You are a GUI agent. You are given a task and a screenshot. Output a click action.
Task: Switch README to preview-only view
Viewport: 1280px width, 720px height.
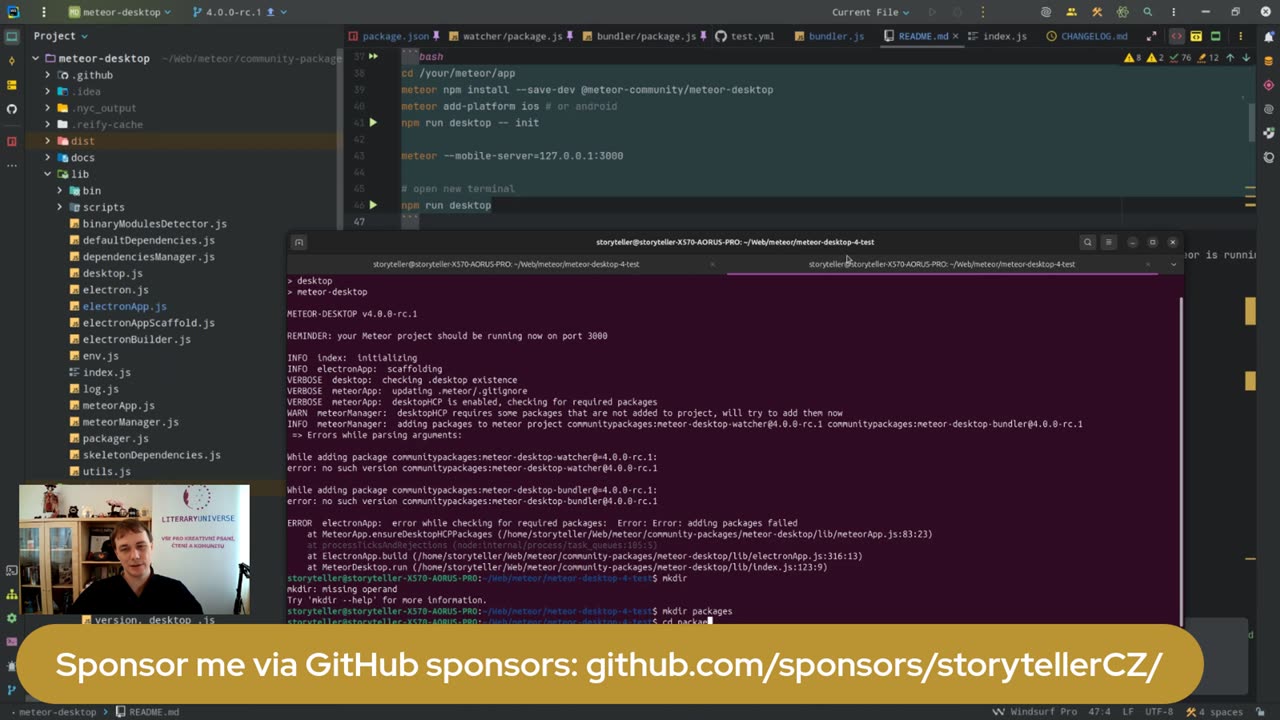(1216, 36)
